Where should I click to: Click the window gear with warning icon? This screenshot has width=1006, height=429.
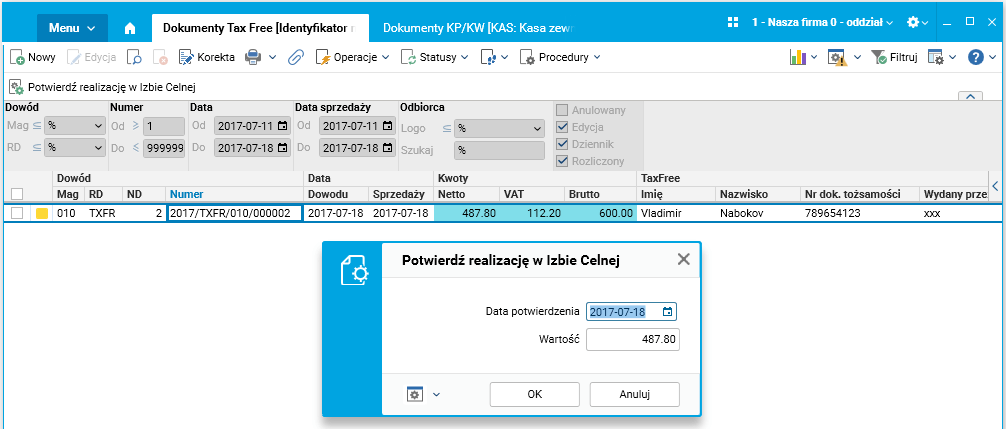tap(837, 57)
